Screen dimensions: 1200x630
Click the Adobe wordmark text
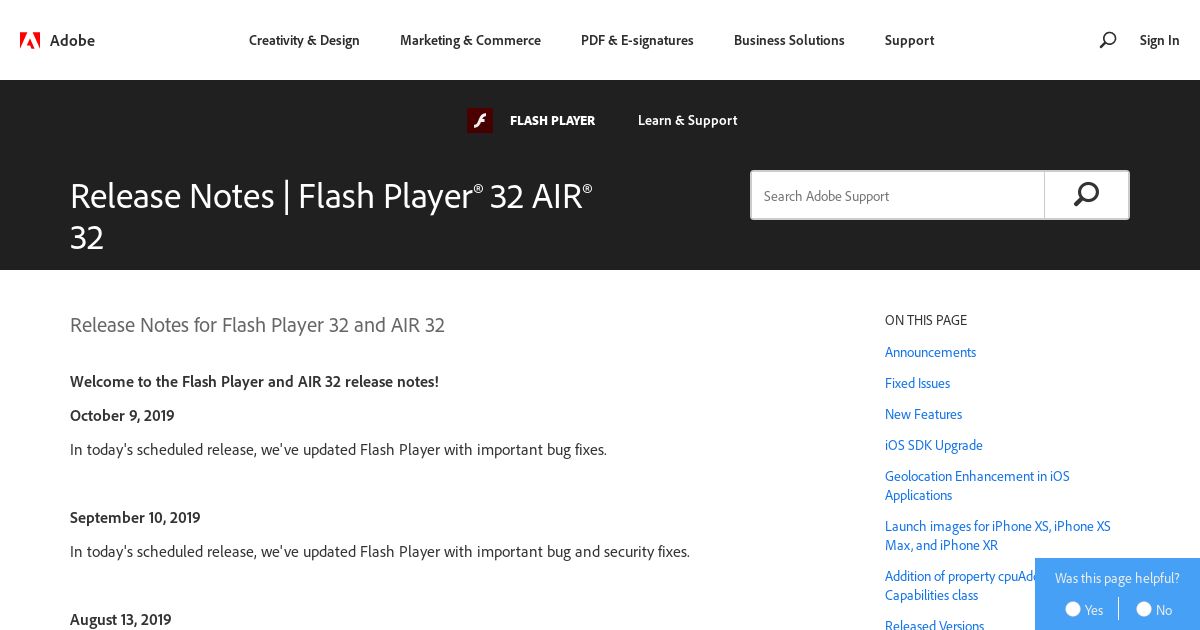coord(72,40)
